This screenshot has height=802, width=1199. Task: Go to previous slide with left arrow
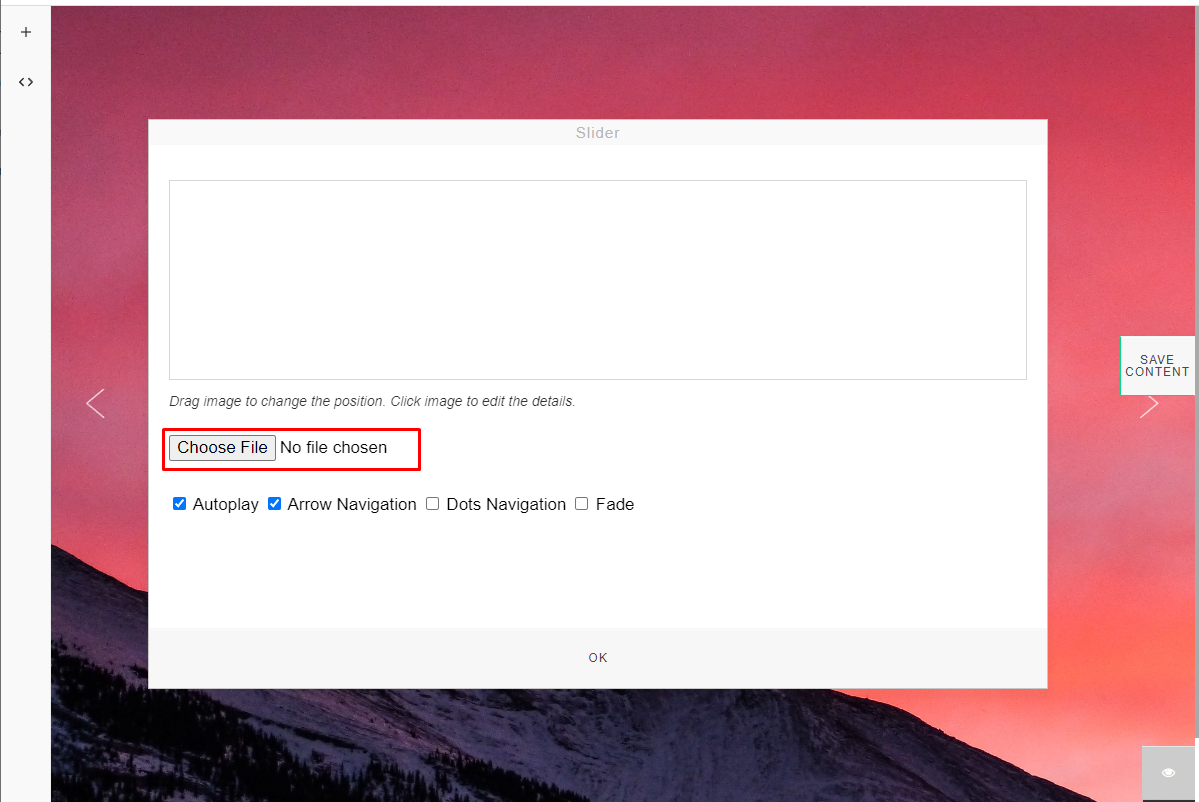pos(96,404)
